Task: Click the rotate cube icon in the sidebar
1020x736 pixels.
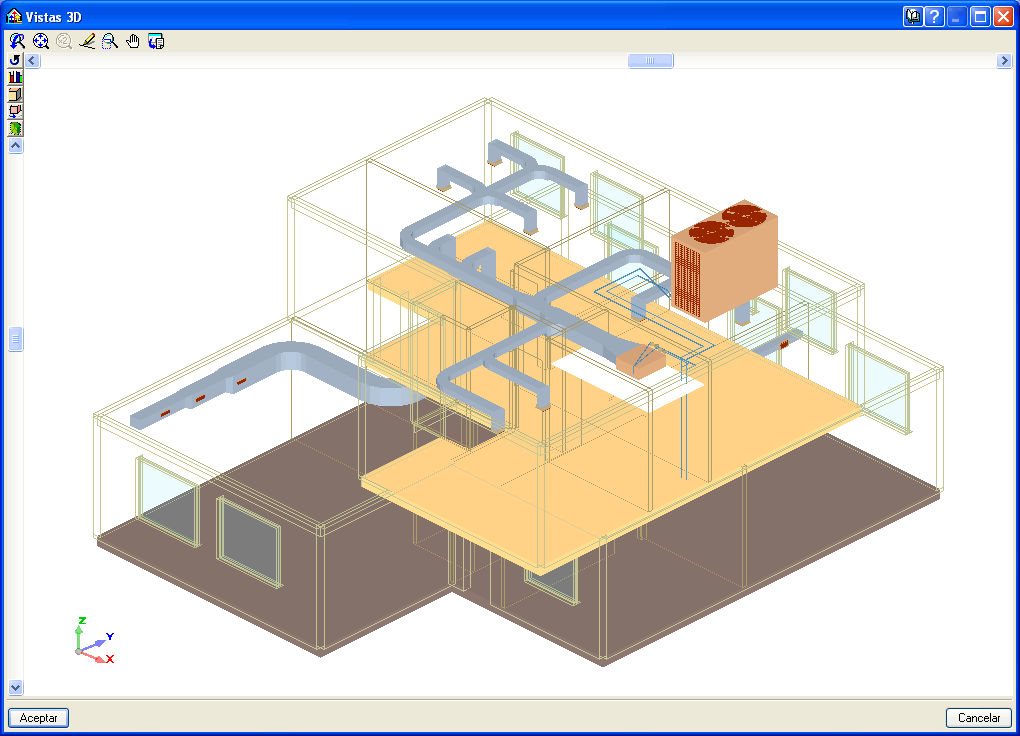Action: coord(14,111)
